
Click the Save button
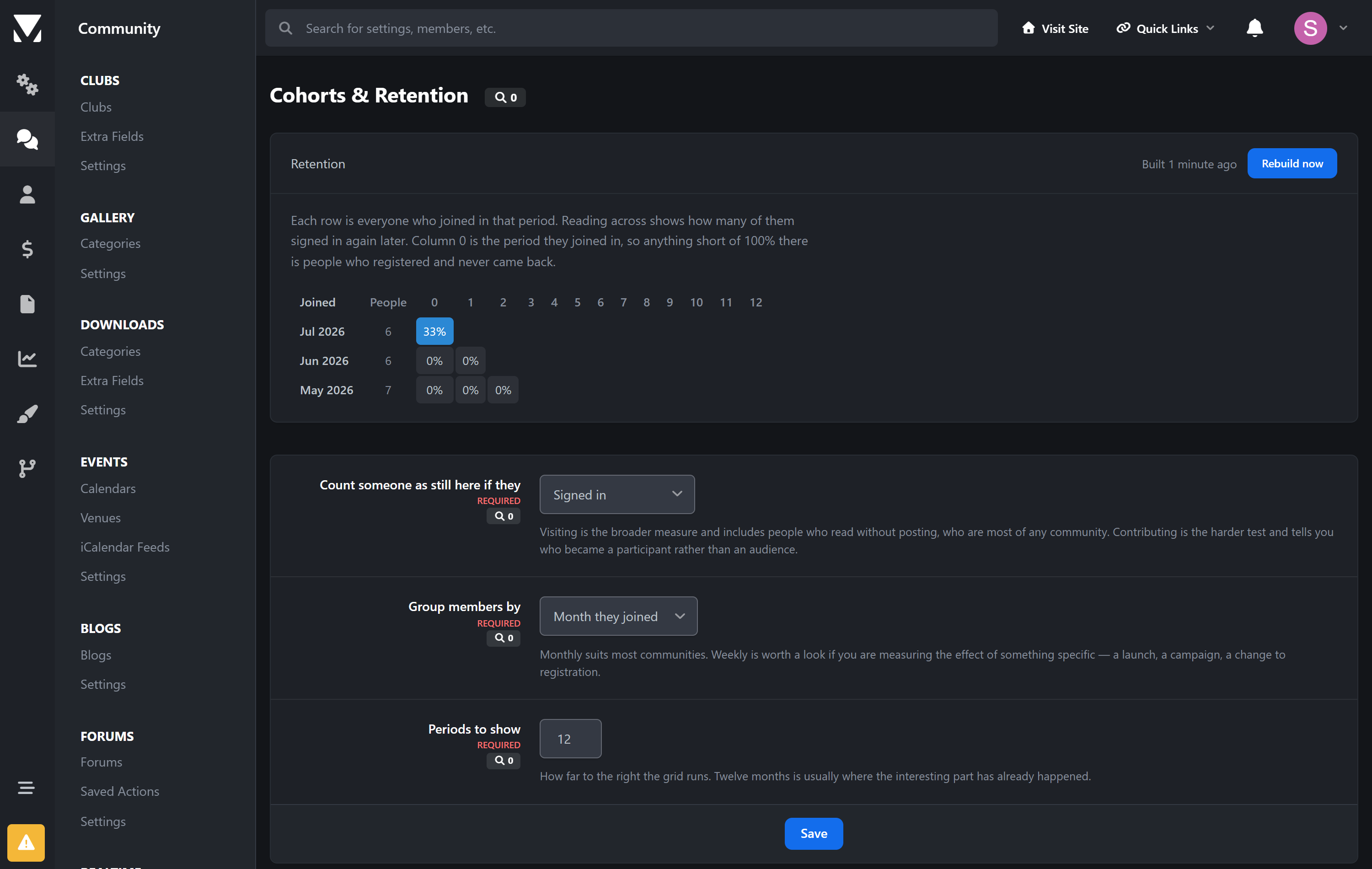[814, 834]
